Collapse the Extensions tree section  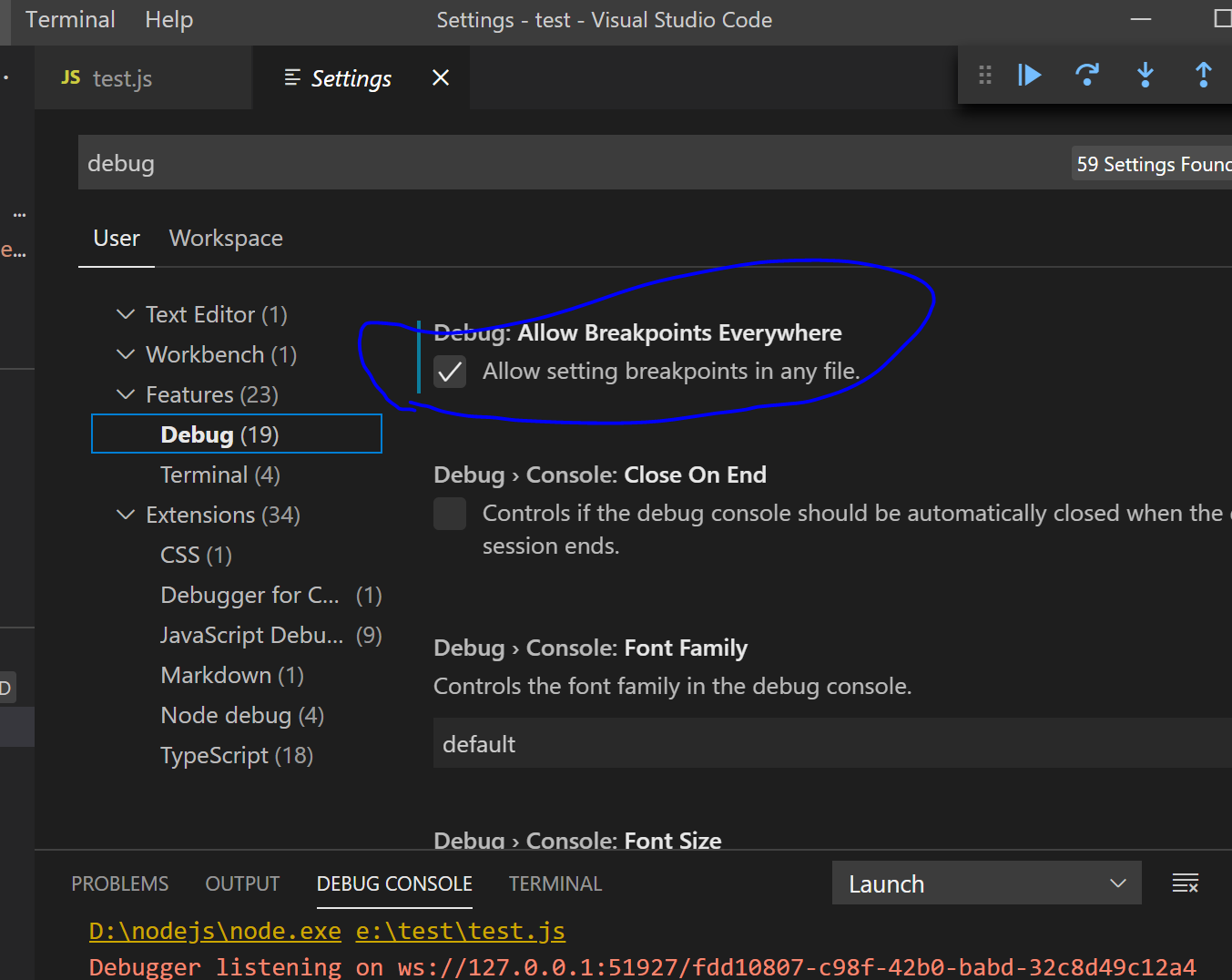[x=126, y=515]
